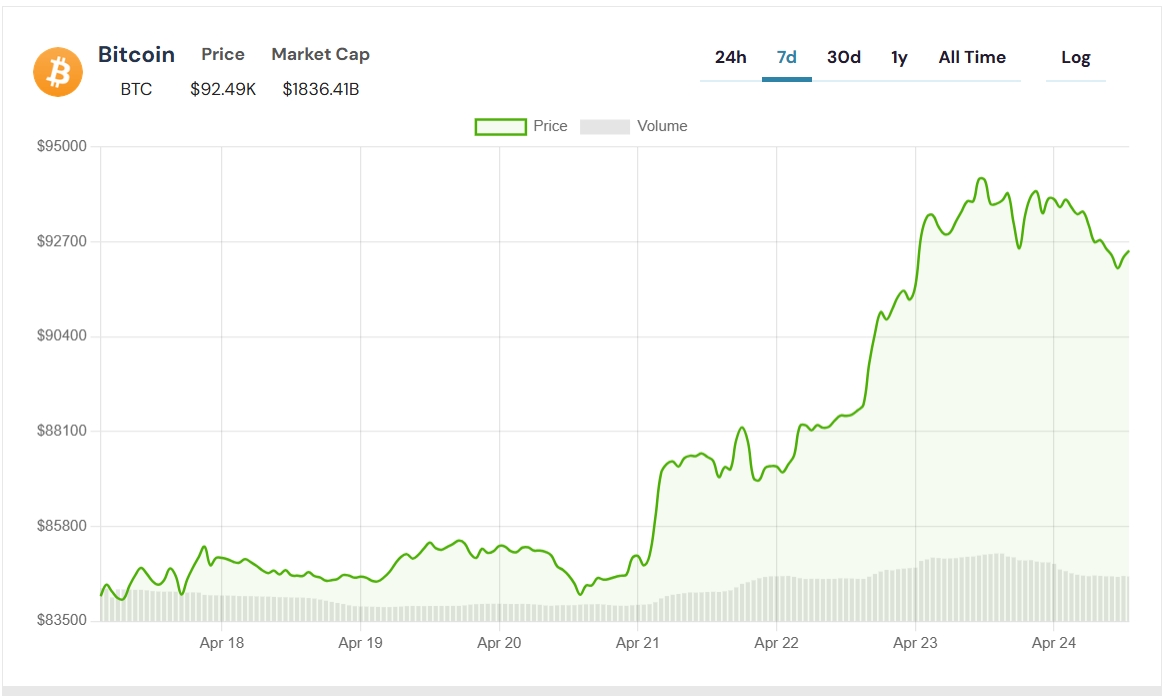This screenshot has height=696, width=1168.
Task: Click the Price column header
Action: pos(223,54)
